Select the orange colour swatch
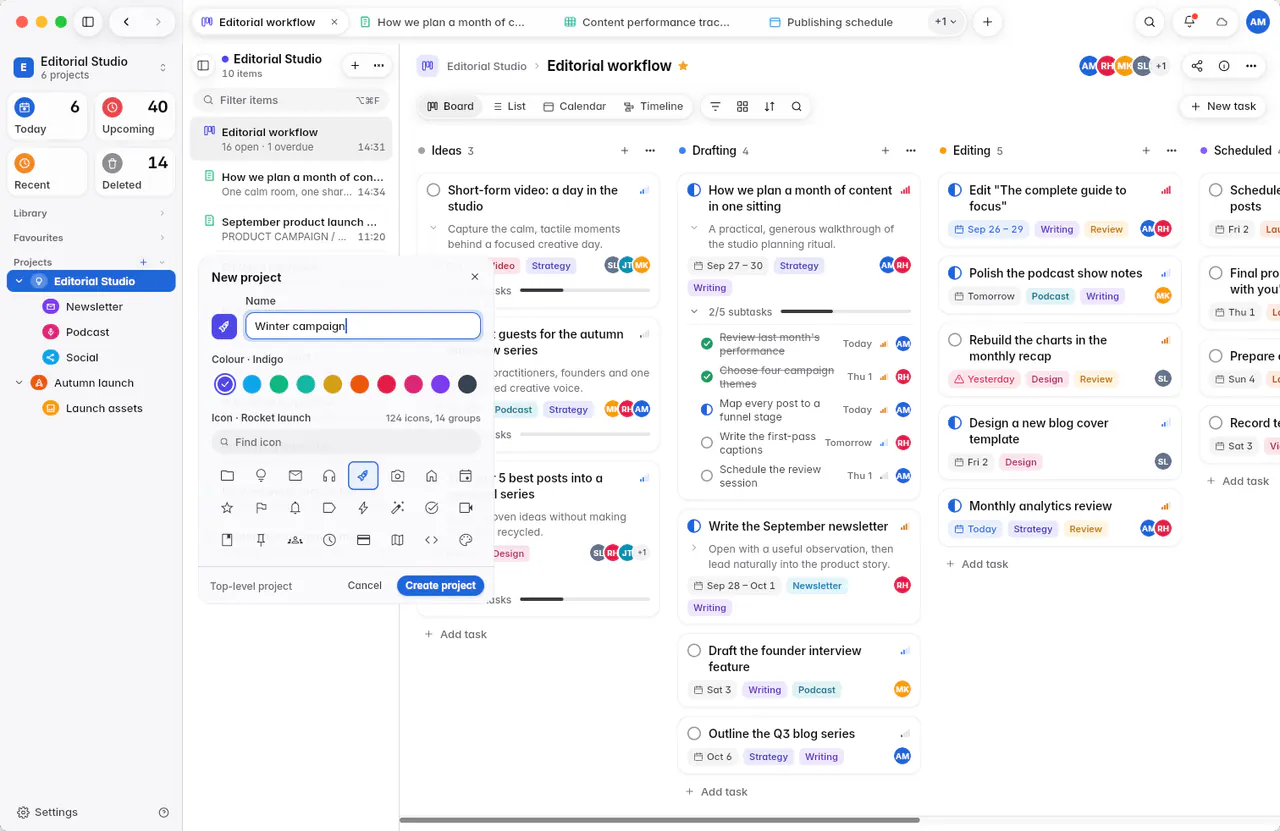Screen dimensions: 1280x831 [x=360, y=384]
